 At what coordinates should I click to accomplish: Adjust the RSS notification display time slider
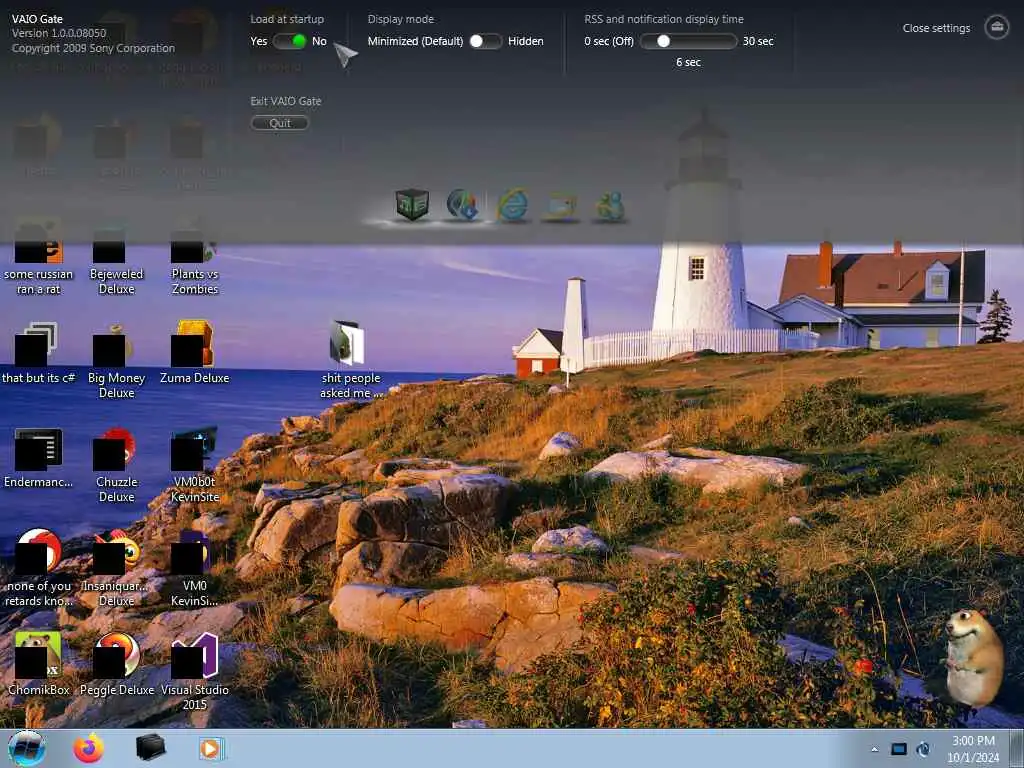click(688, 41)
